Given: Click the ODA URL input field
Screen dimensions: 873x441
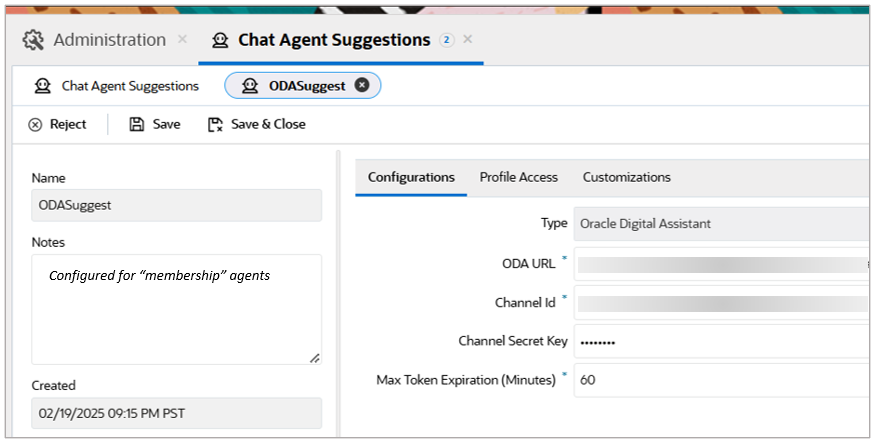Looking at the screenshot, I should tap(720, 264).
